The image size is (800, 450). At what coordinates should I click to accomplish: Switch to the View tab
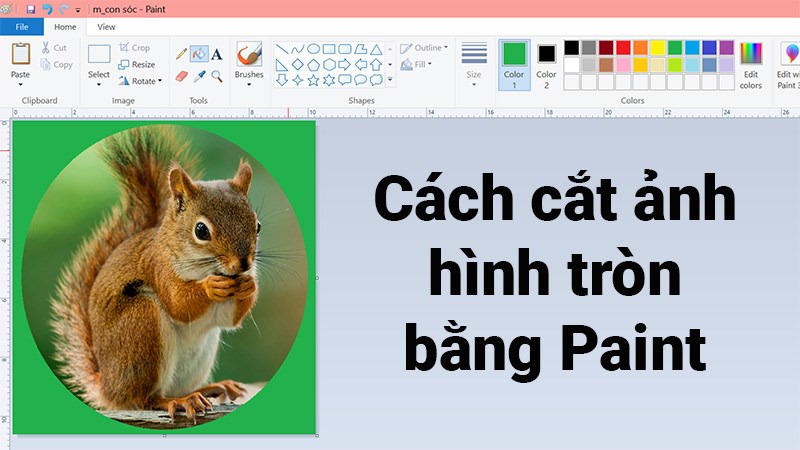pyautogui.click(x=106, y=27)
